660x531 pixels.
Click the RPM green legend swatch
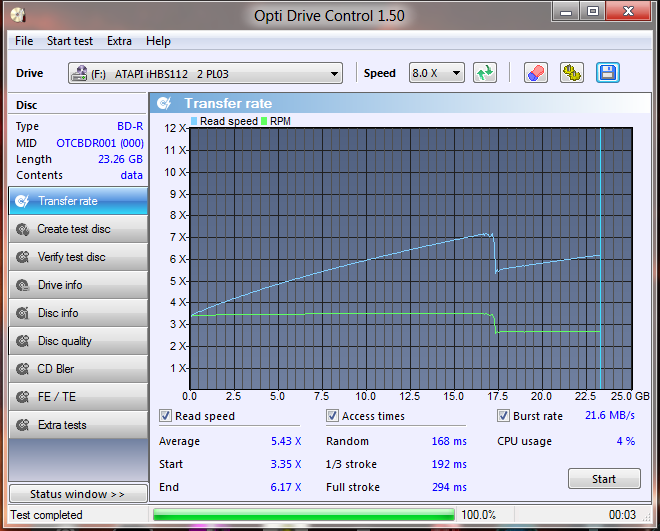(264, 121)
